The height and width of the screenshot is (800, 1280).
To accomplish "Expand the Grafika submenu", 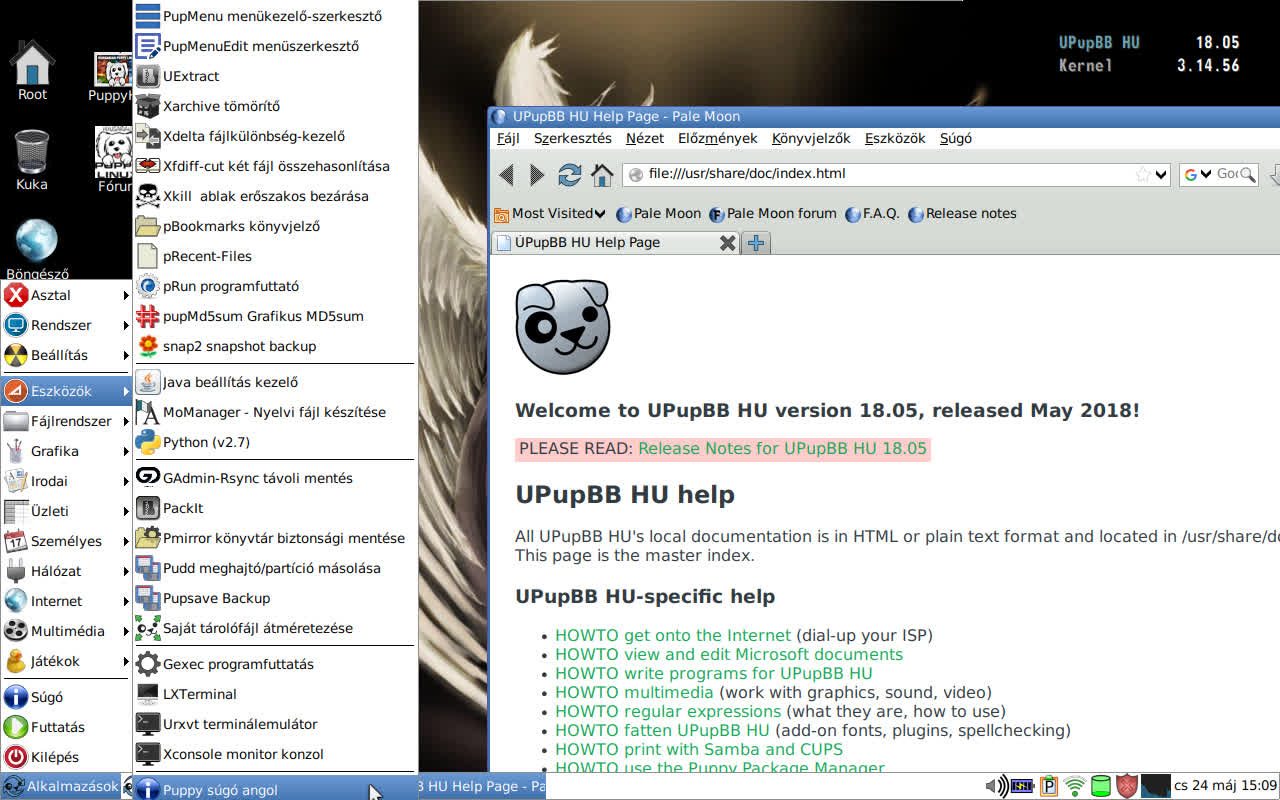I will [67, 451].
